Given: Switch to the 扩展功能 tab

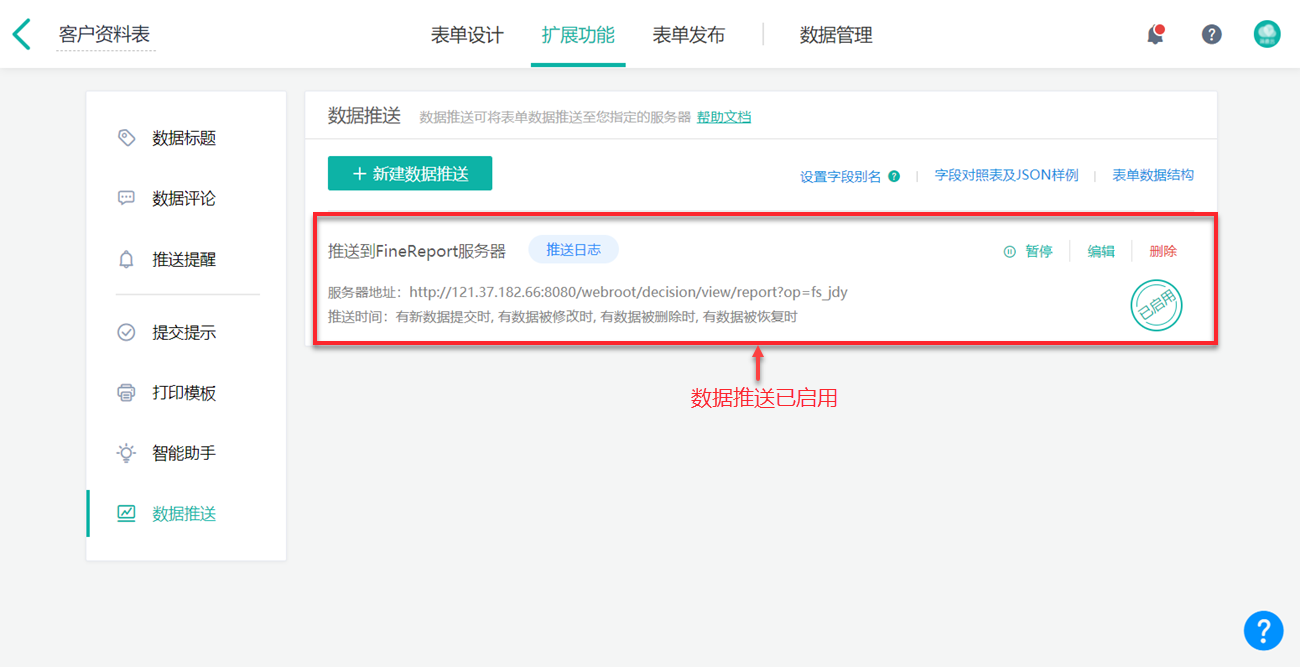Looking at the screenshot, I should click(x=578, y=35).
